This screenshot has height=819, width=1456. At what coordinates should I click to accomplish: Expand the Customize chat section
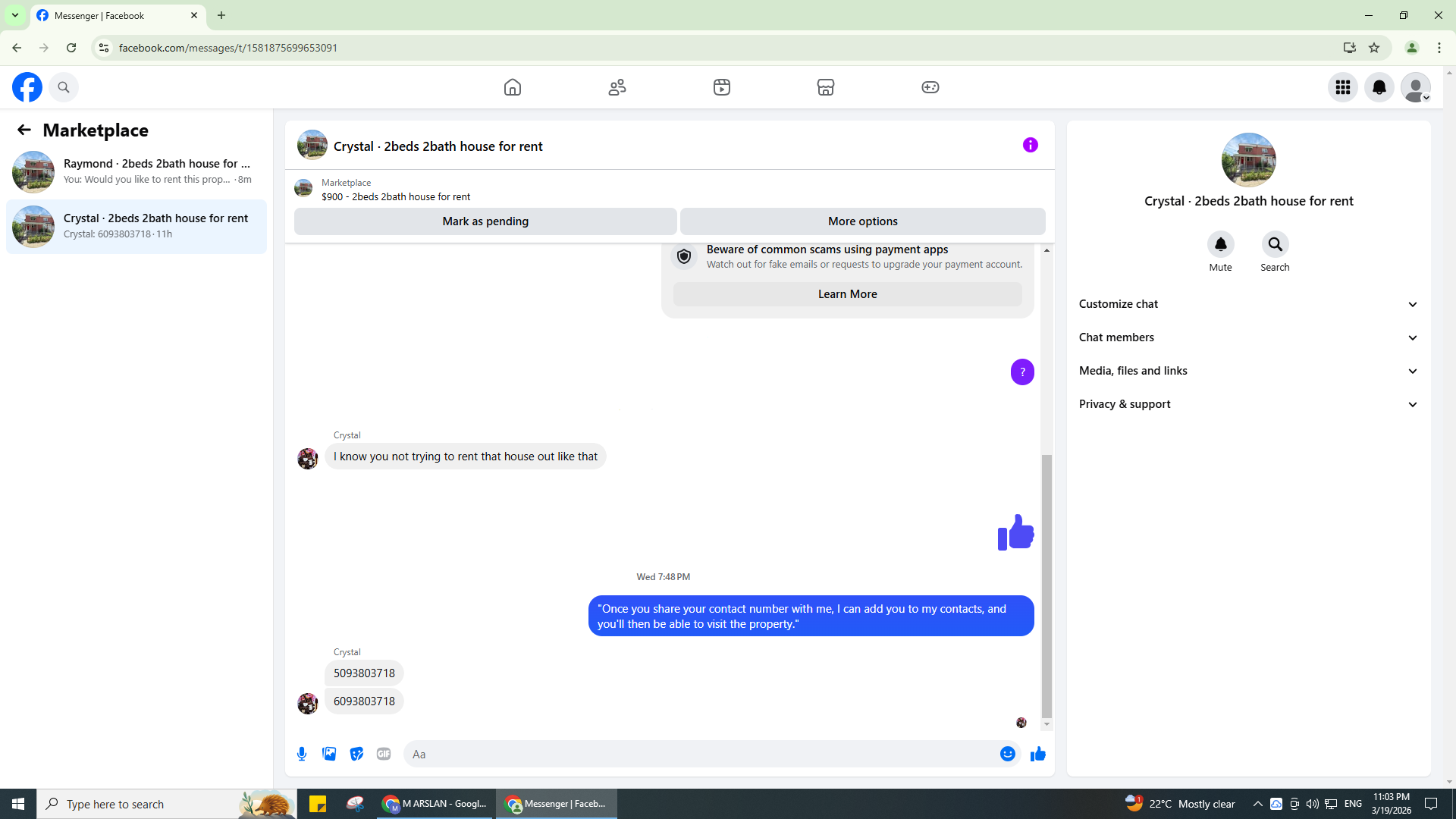[x=1248, y=304]
